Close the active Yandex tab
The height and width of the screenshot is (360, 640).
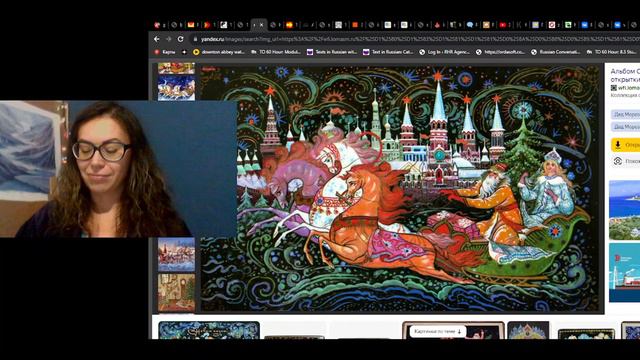[x=262, y=25]
